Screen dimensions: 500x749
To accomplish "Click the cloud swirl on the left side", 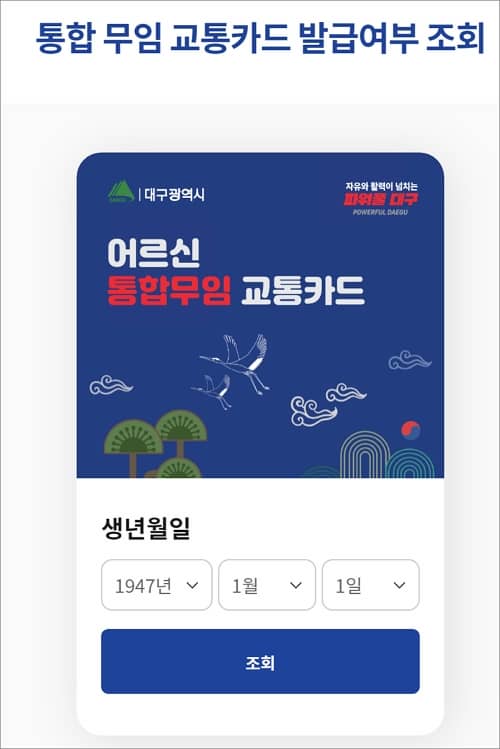I will coord(111,385).
